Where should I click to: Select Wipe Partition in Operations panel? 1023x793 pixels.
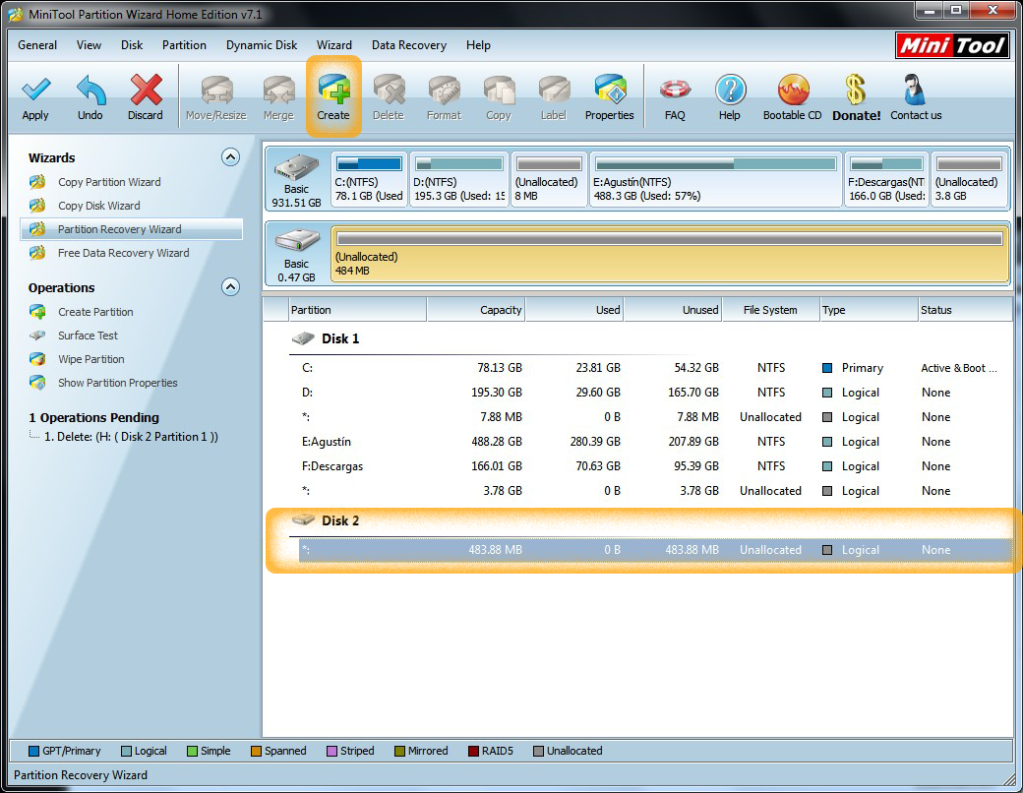pyautogui.click(x=91, y=359)
